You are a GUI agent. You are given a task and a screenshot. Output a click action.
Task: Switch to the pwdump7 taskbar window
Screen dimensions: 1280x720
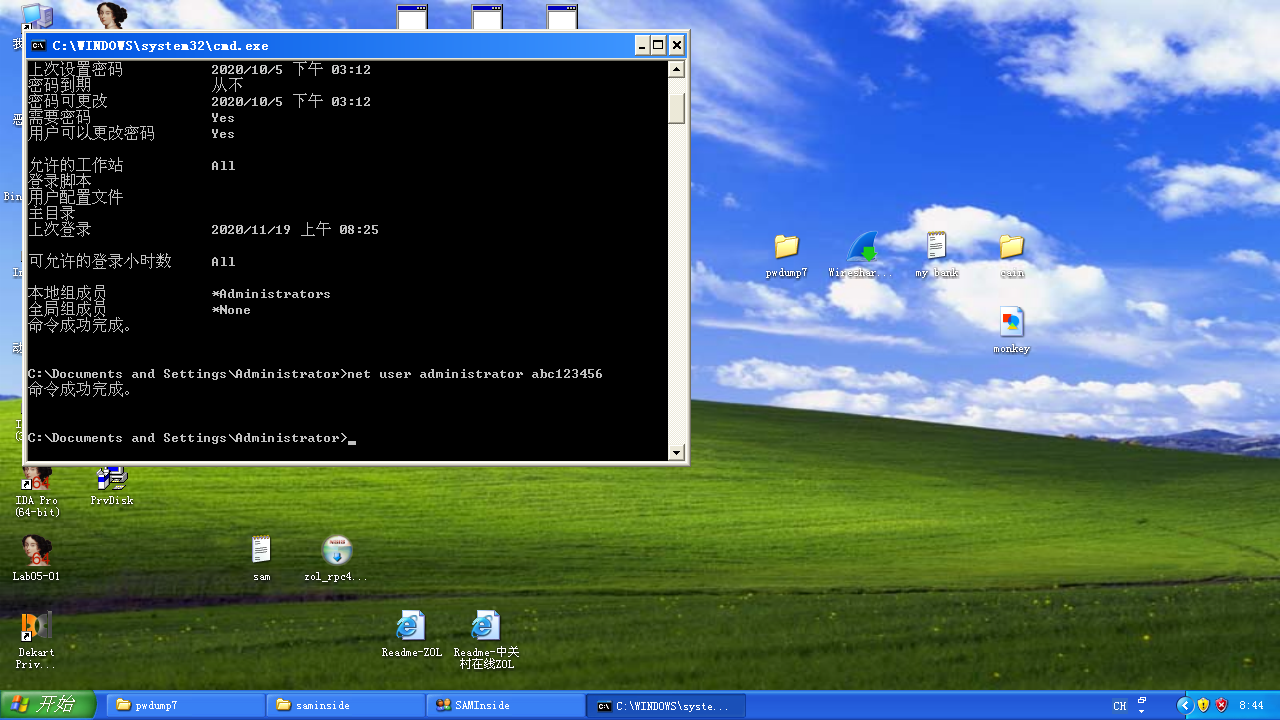[x=185, y=705]
